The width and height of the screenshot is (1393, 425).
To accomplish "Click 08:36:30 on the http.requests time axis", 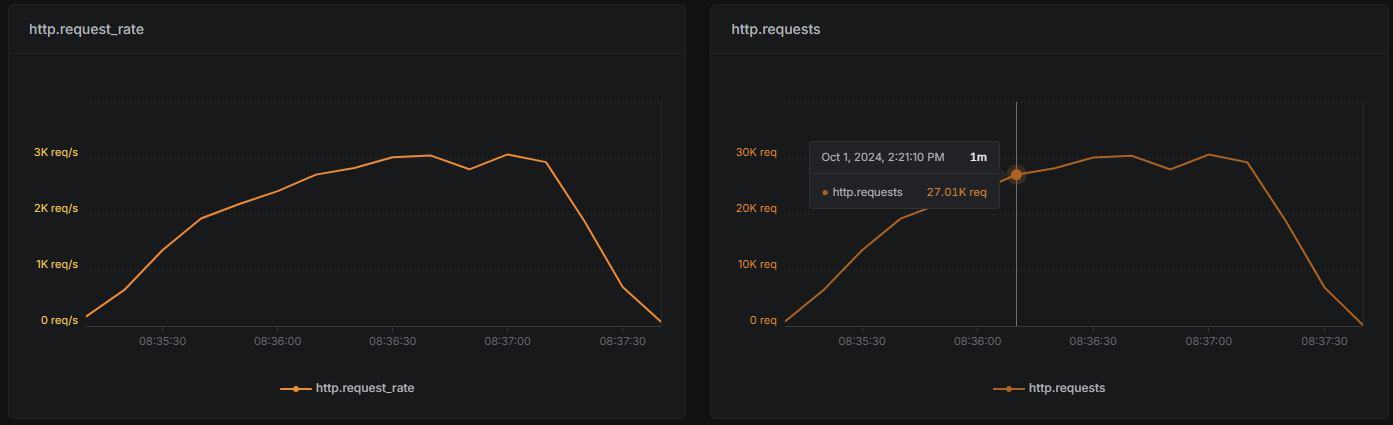I will click(1093, 341).
